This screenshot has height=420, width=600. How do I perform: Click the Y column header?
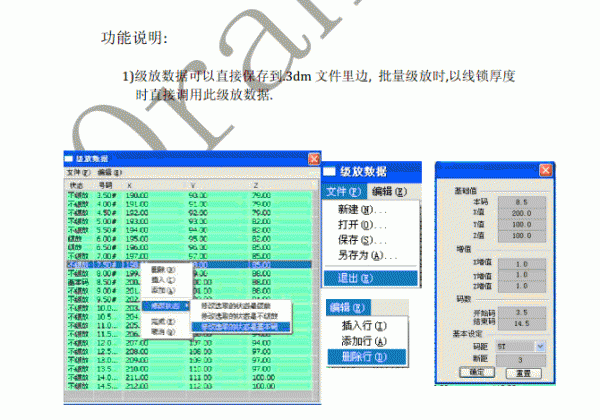coord(193,185)
